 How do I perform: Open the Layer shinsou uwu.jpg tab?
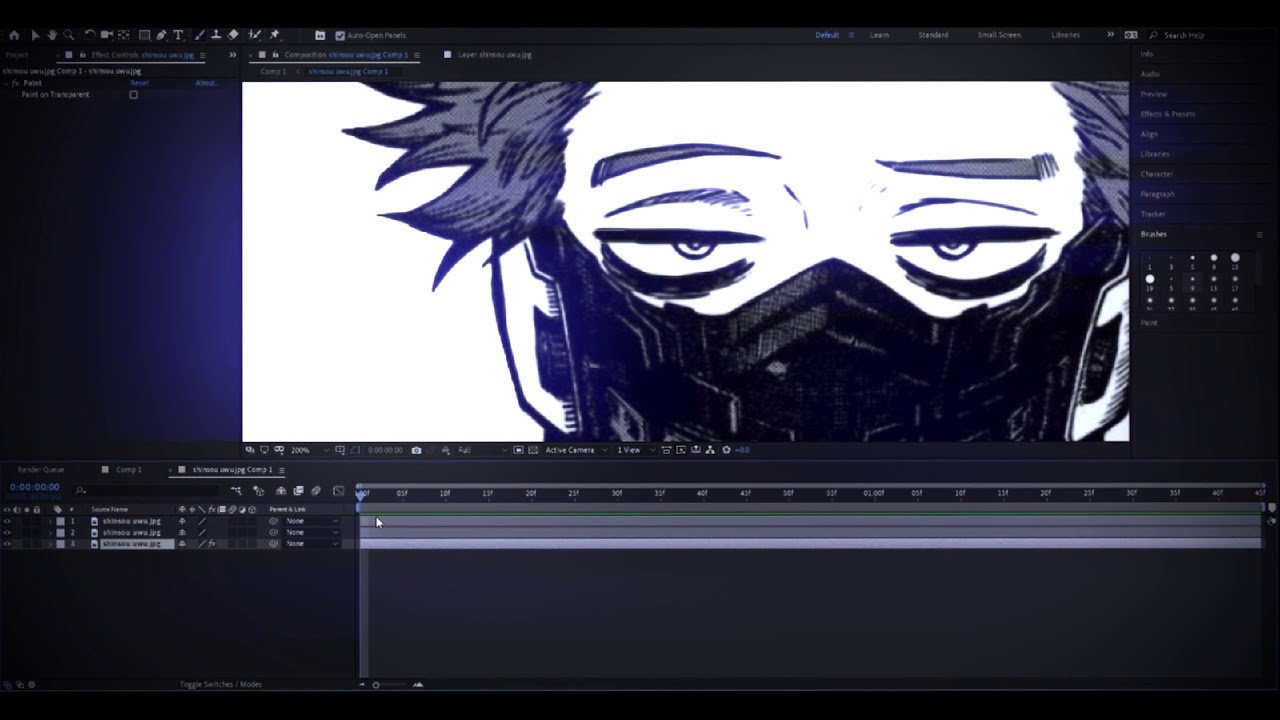pos(494,55)
